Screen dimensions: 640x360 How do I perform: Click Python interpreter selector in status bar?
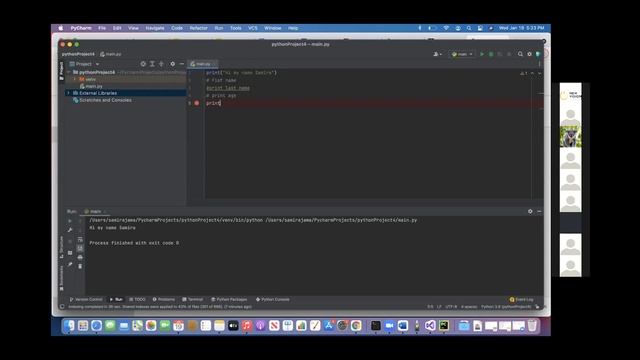coord(506,307)
